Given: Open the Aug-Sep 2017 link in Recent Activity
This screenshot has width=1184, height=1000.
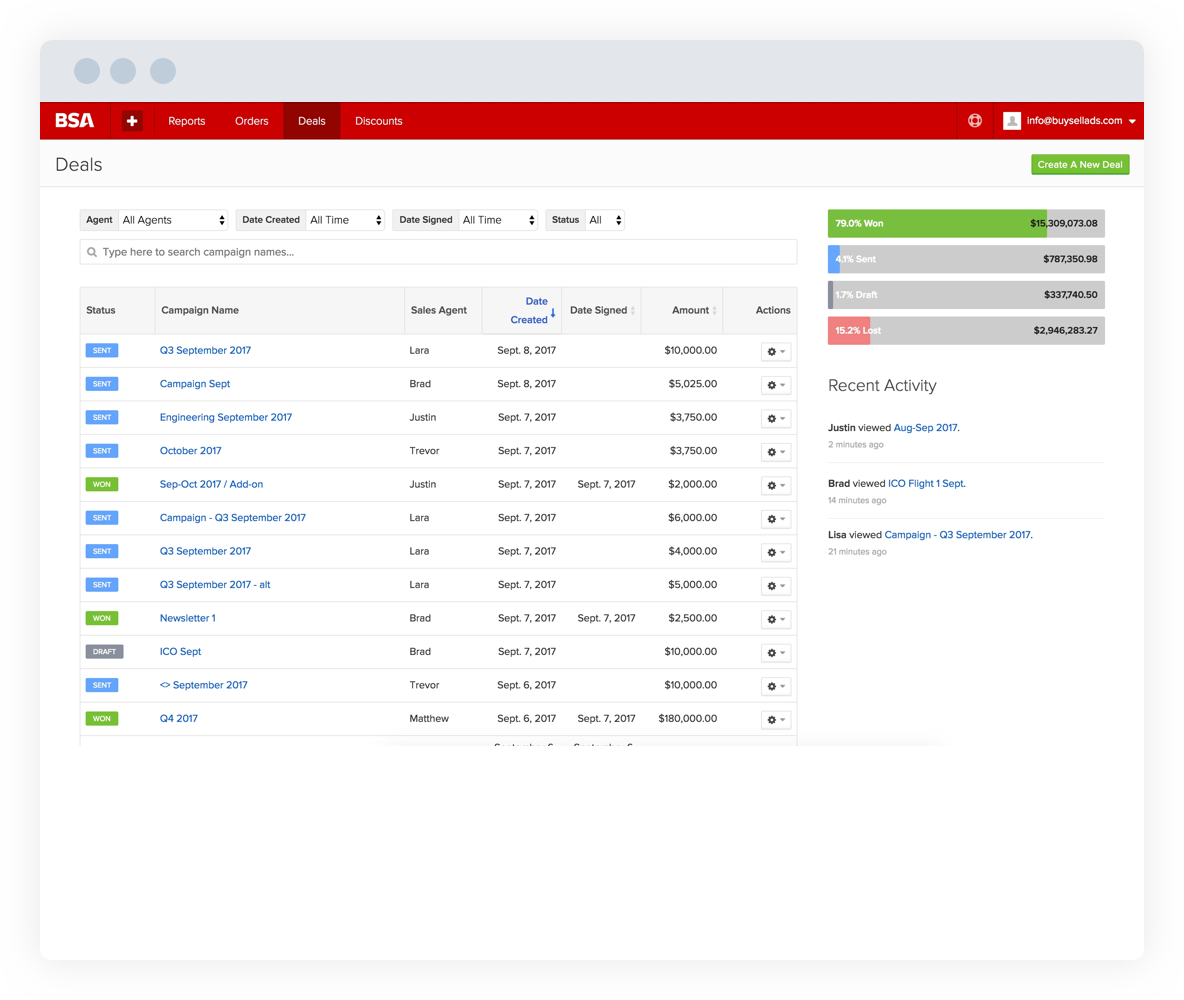Looking at the screenshot, I should 925,427.
